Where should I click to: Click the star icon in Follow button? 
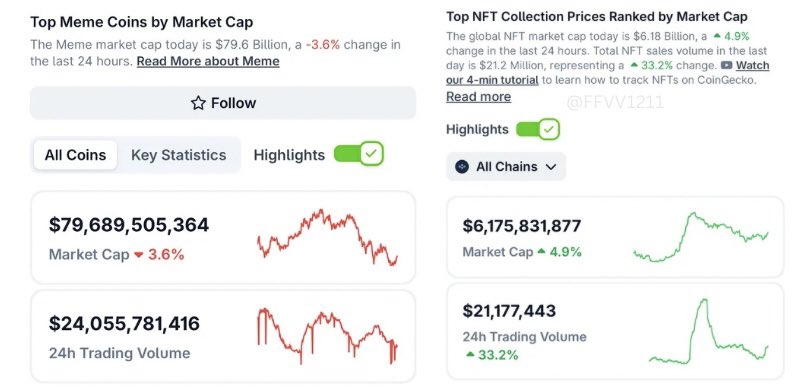[x=198, y=103]
